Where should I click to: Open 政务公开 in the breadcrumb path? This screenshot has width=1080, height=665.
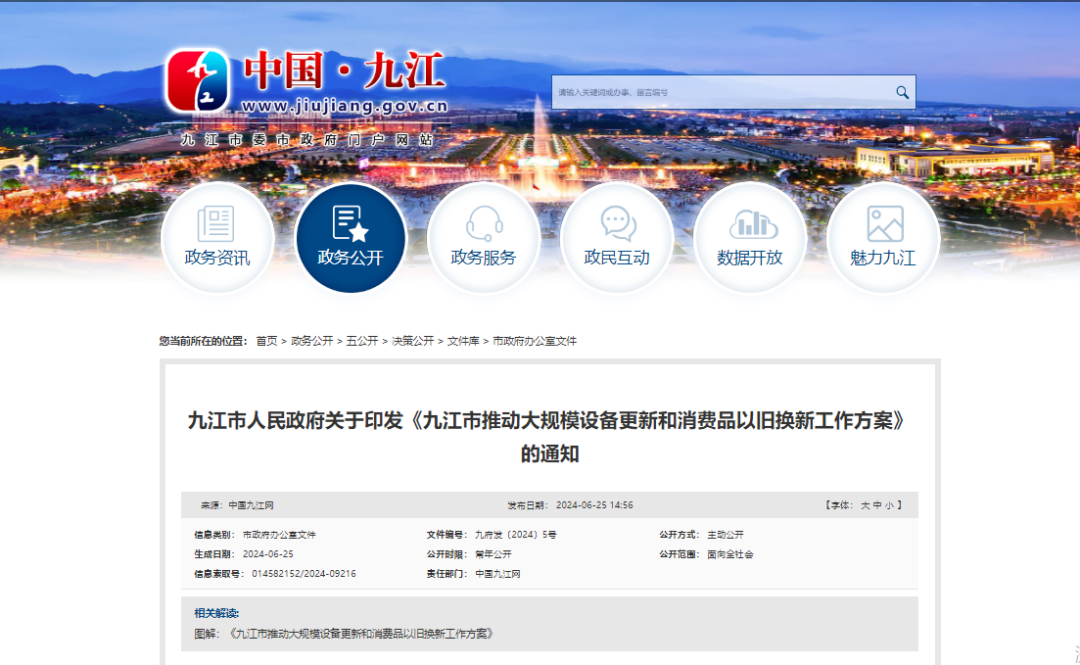tap(312, 341)
